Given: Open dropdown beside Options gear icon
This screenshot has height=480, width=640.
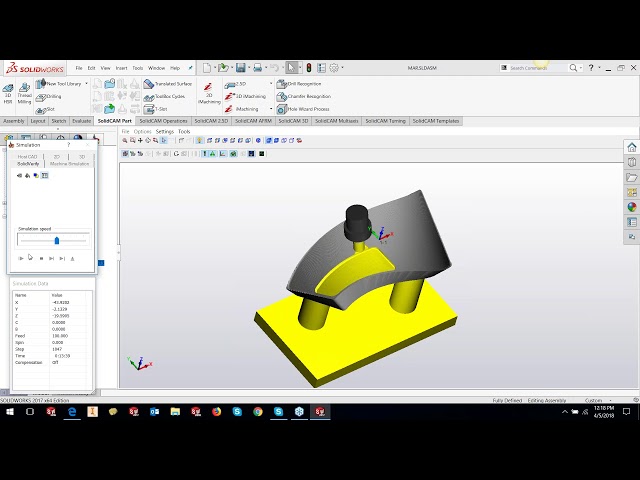Looking at the screenshot, I should click(342, 68).
